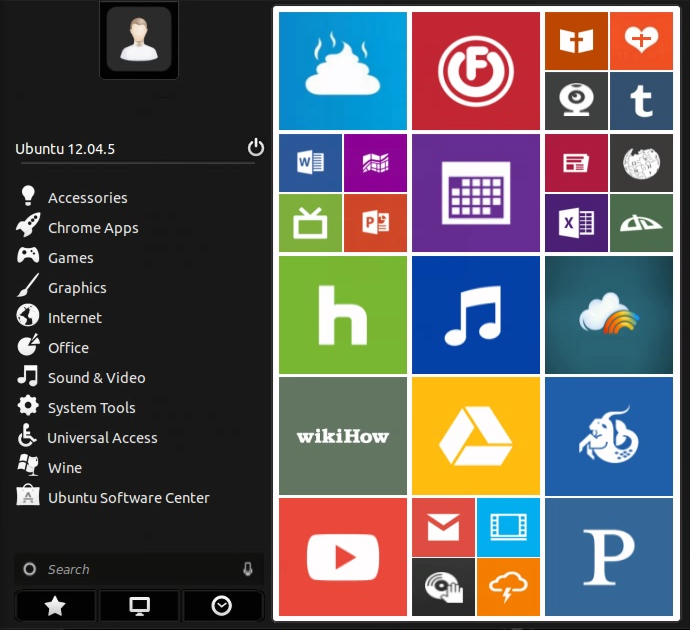Launch the YouTube tile

(343, 557)
